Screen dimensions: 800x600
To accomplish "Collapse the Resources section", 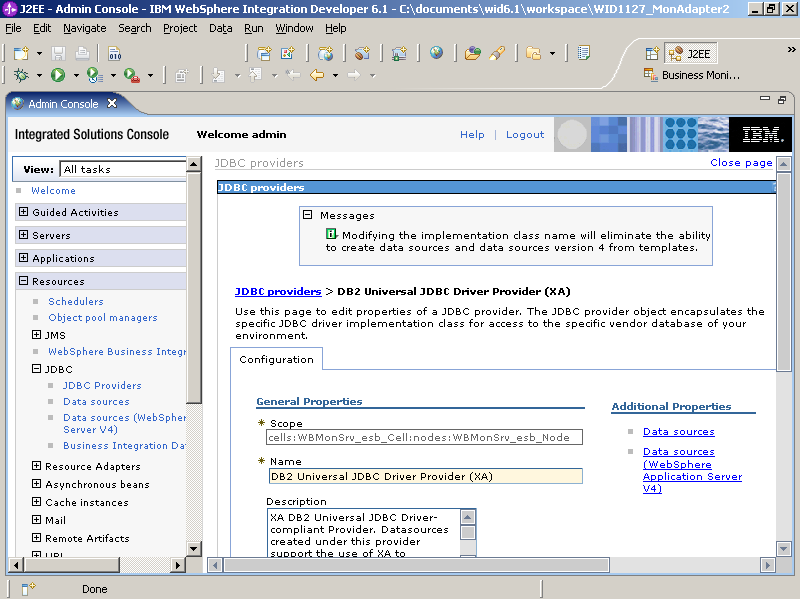I will point(23,281).
